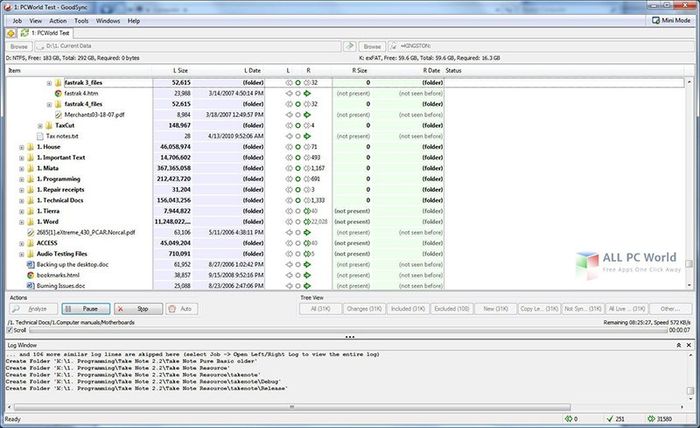The width and height of the screenshot is (700, 428).
Task: Close the Log Window with the X icon
Action: [689, 345]
